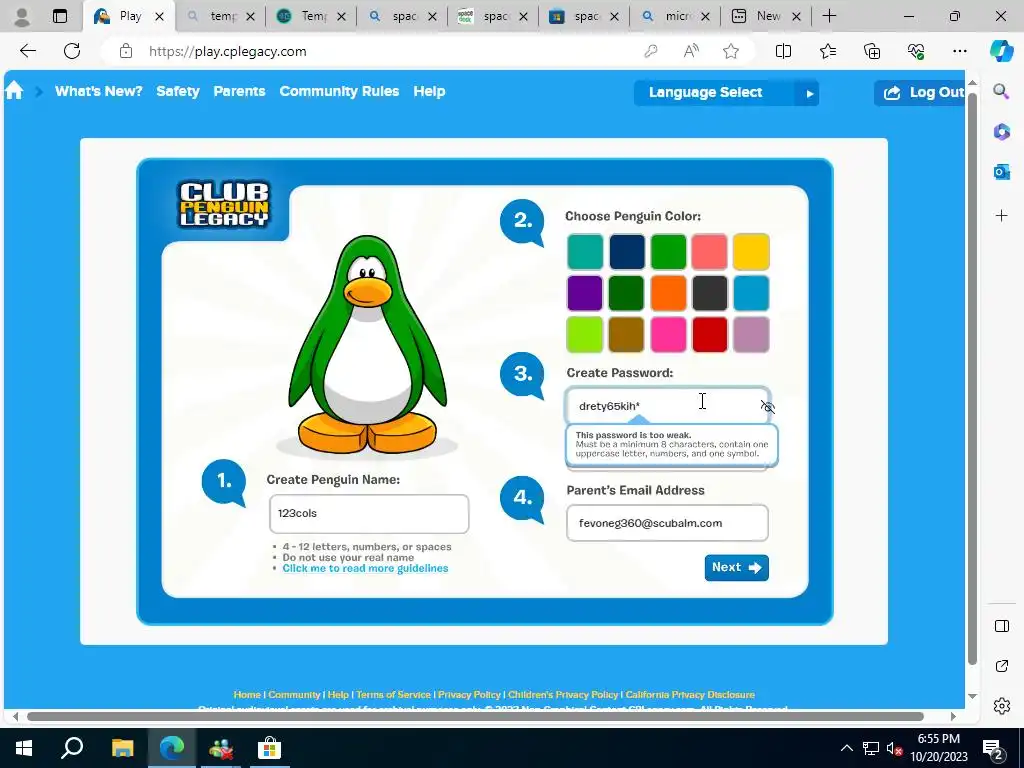The image size is (1024, 768).
Task: Select the hot pink penguin color
Action: 668,334
